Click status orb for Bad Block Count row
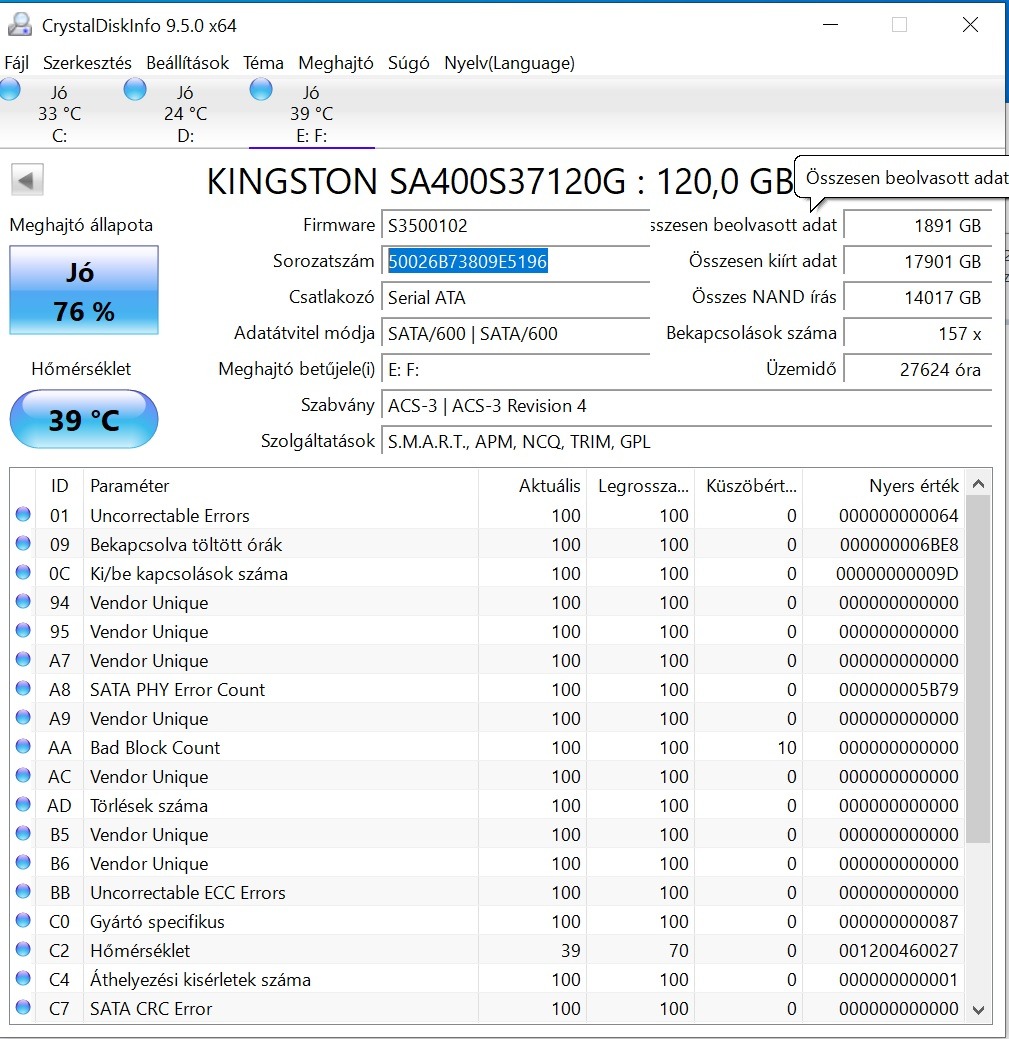The image size is (1009, 1039). click(x=23, y=746)
